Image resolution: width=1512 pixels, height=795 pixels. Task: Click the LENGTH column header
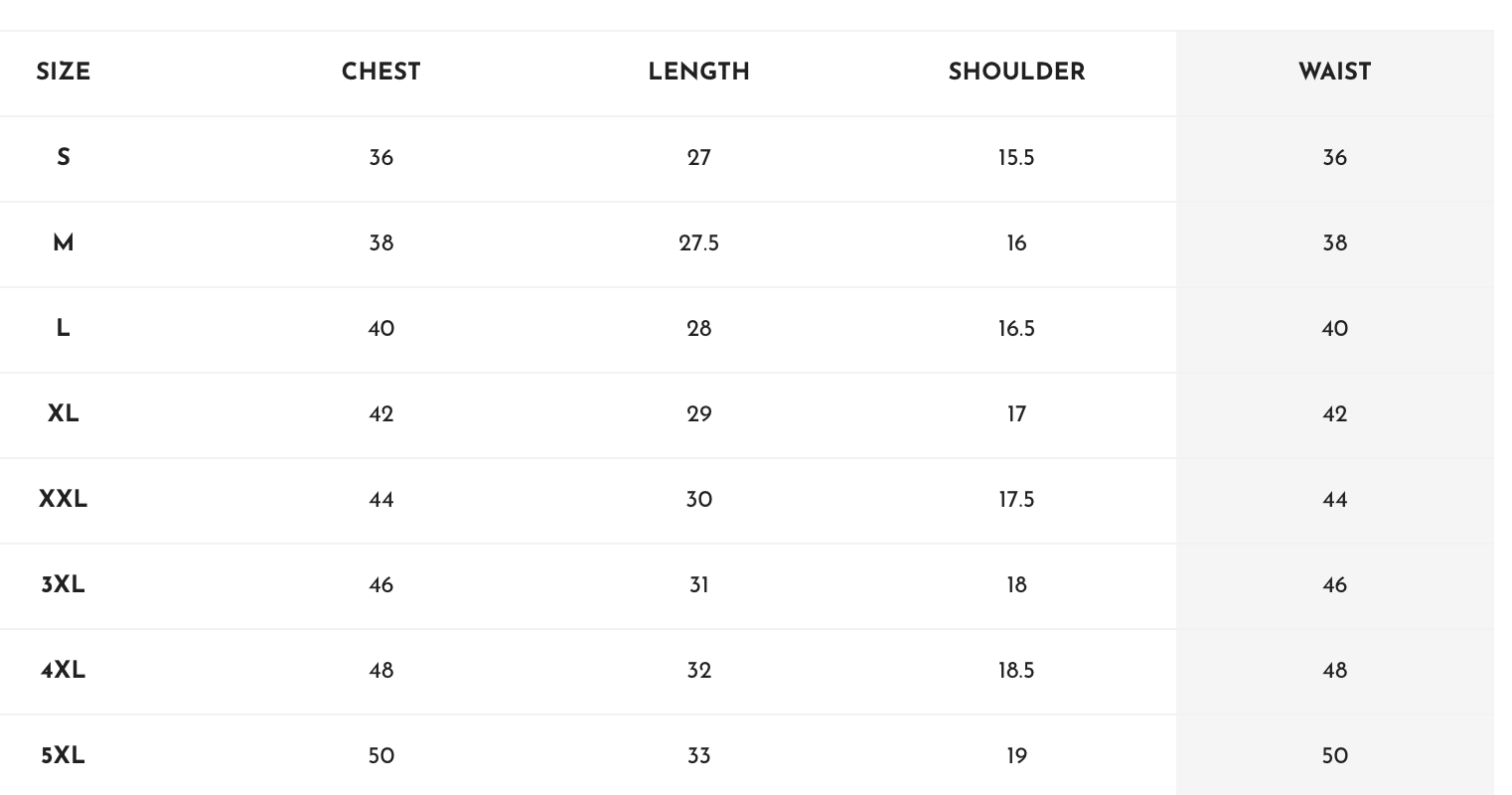pos(698,73)
